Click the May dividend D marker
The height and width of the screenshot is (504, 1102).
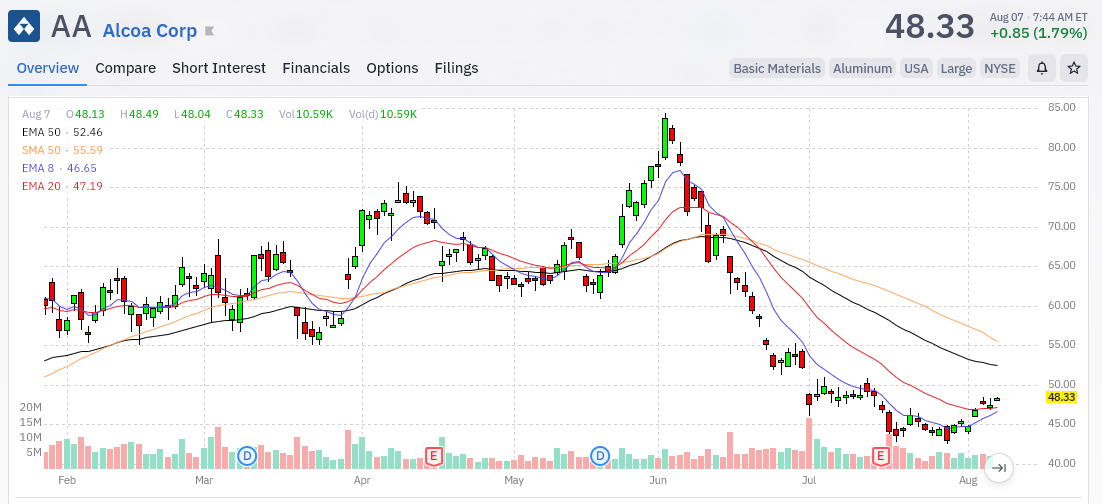[x=600, y=457]
